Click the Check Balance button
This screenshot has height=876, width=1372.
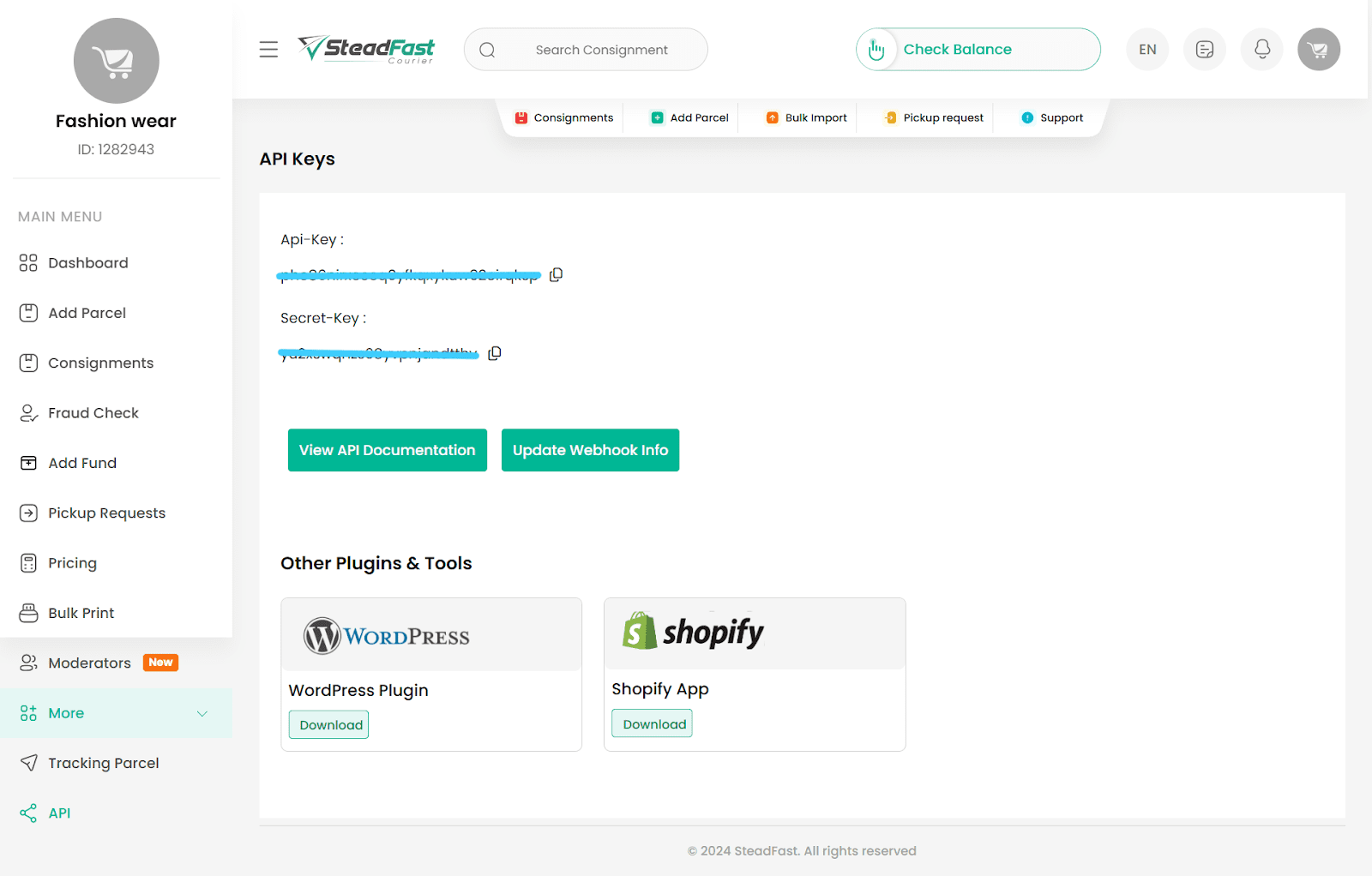coord(978,50)
